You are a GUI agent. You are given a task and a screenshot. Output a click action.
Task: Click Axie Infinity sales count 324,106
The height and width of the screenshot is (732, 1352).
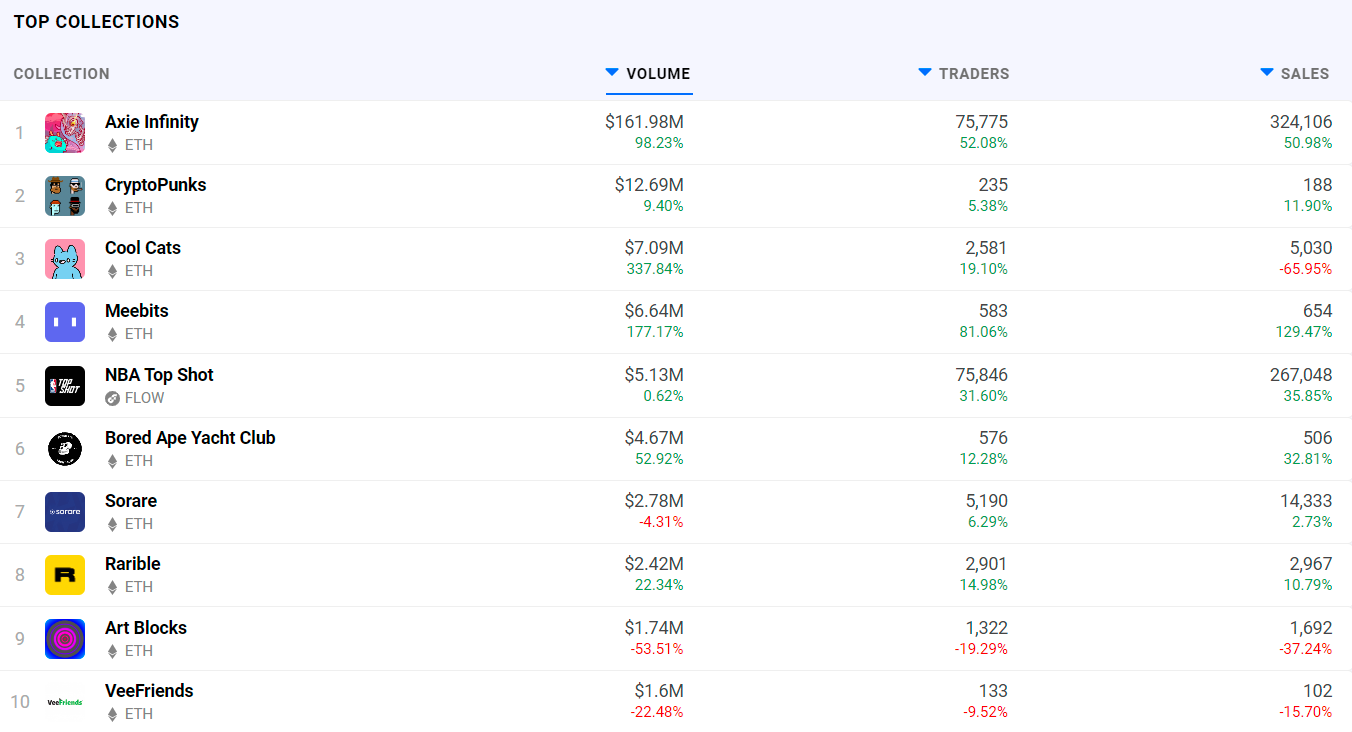tap(1301, 122)
